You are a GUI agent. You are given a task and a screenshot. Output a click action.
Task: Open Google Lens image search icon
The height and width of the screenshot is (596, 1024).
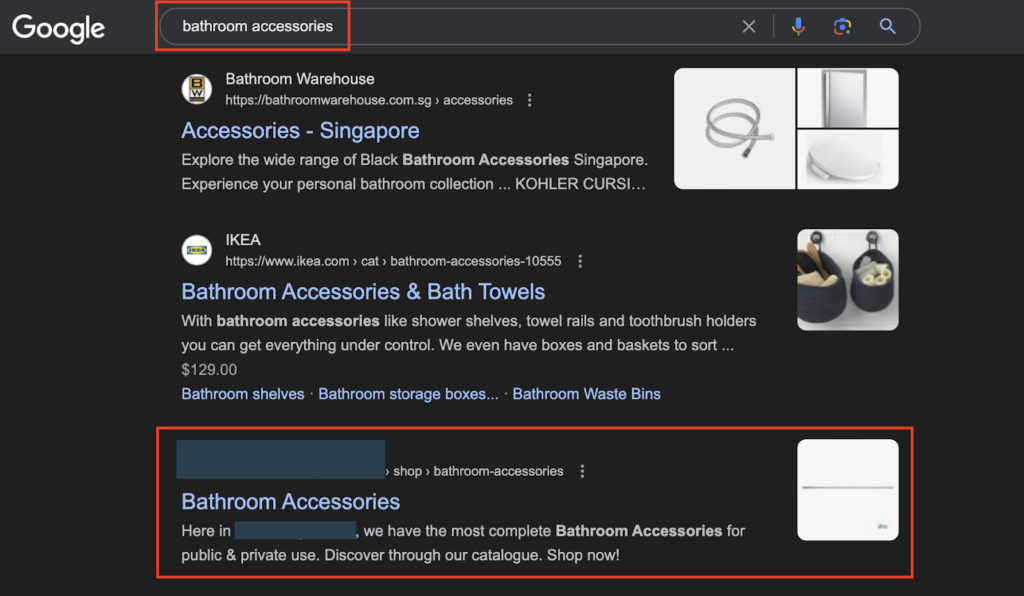click(x=842, y=27)
